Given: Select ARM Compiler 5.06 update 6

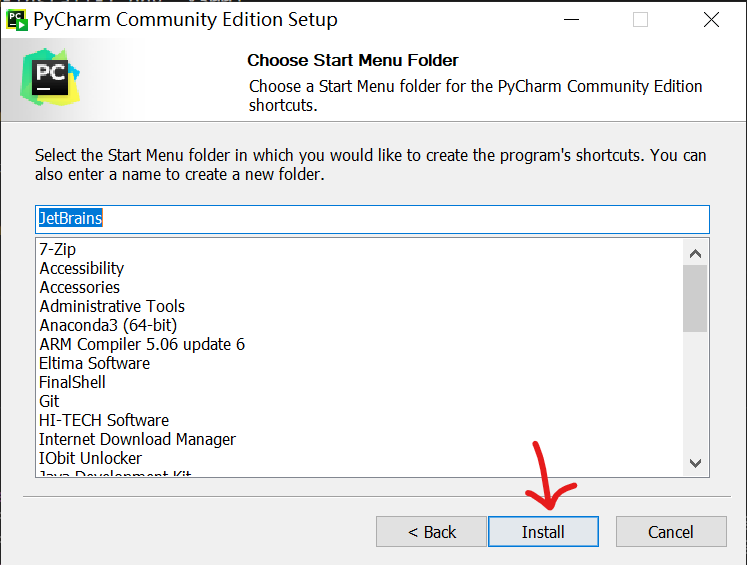Looking at the screenshot, I should point(142,344).
